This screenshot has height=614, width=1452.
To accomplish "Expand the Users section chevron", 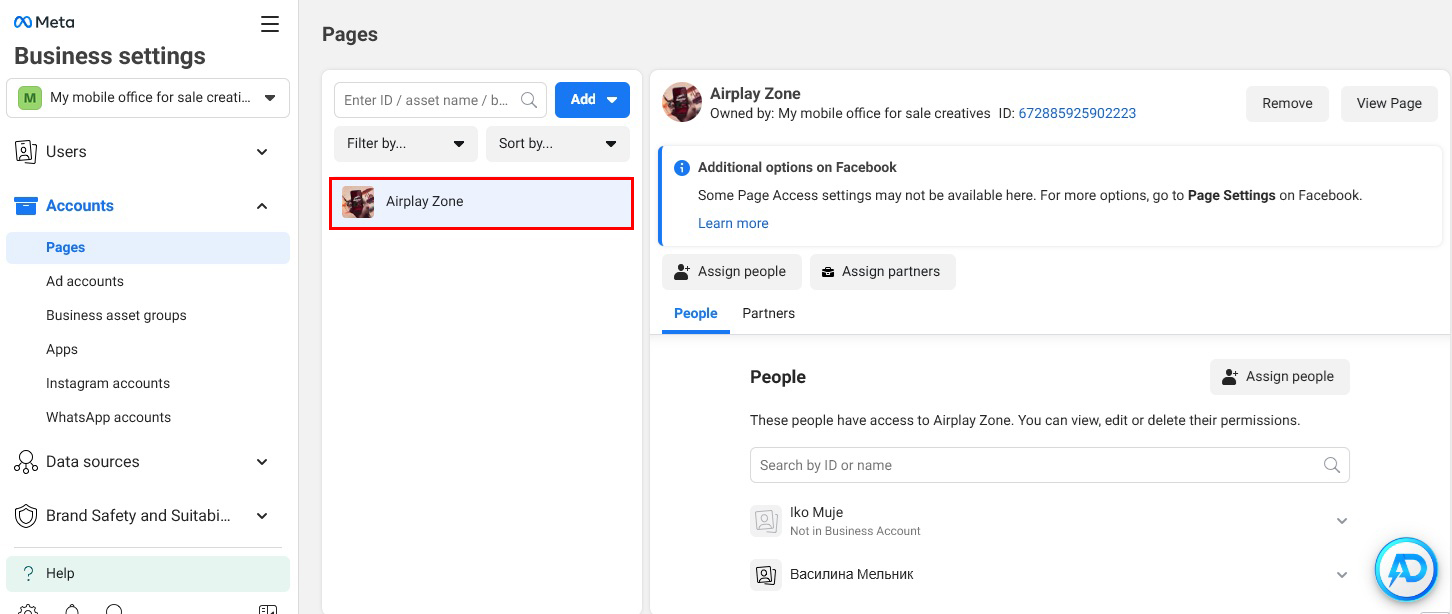I will [x=262, y=152].
